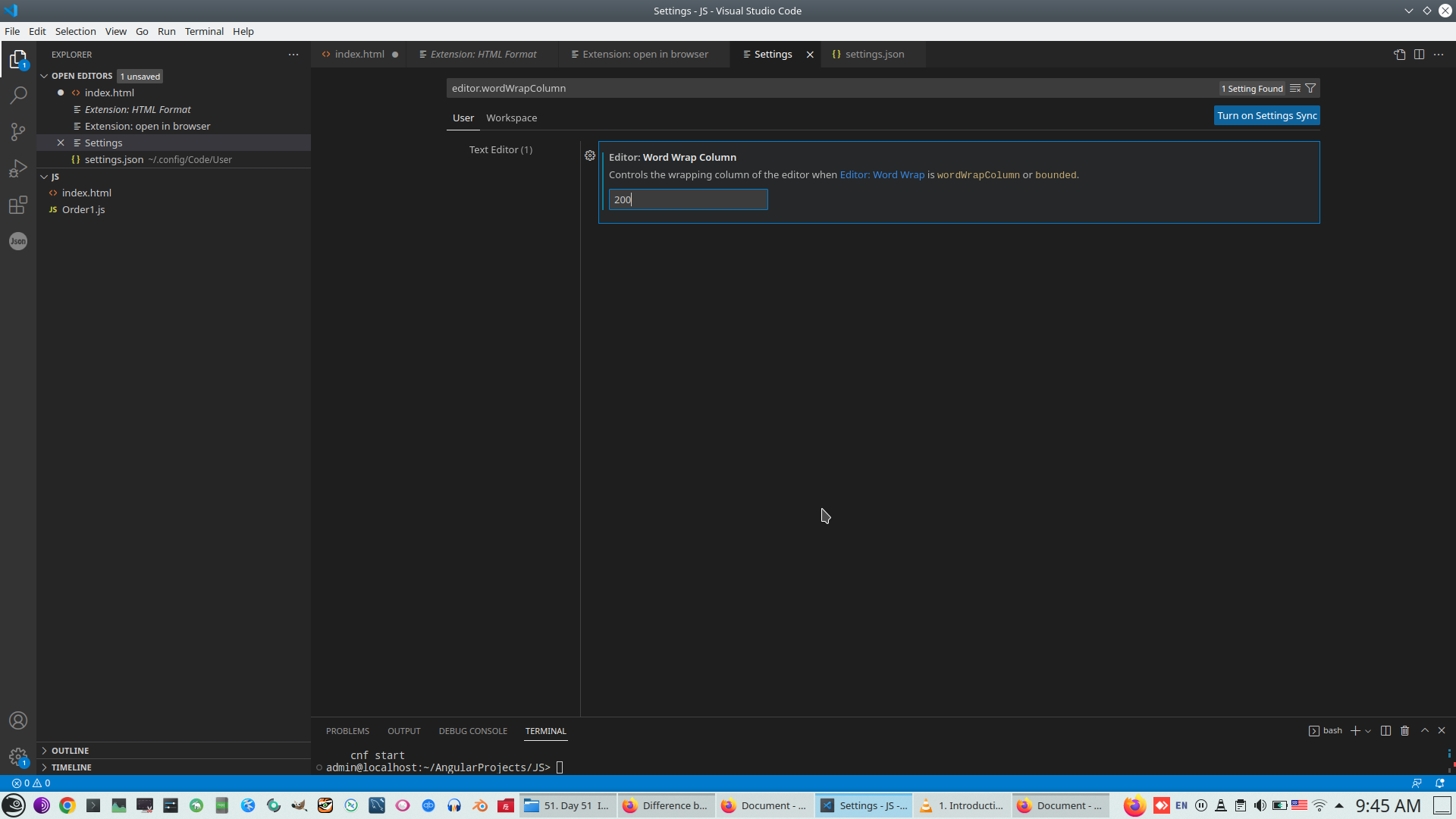Screen dimensions: 1456x819
Task: Follow the Editor: Word Wrap link
Action: pyautogui.click(x=882, y=175)
